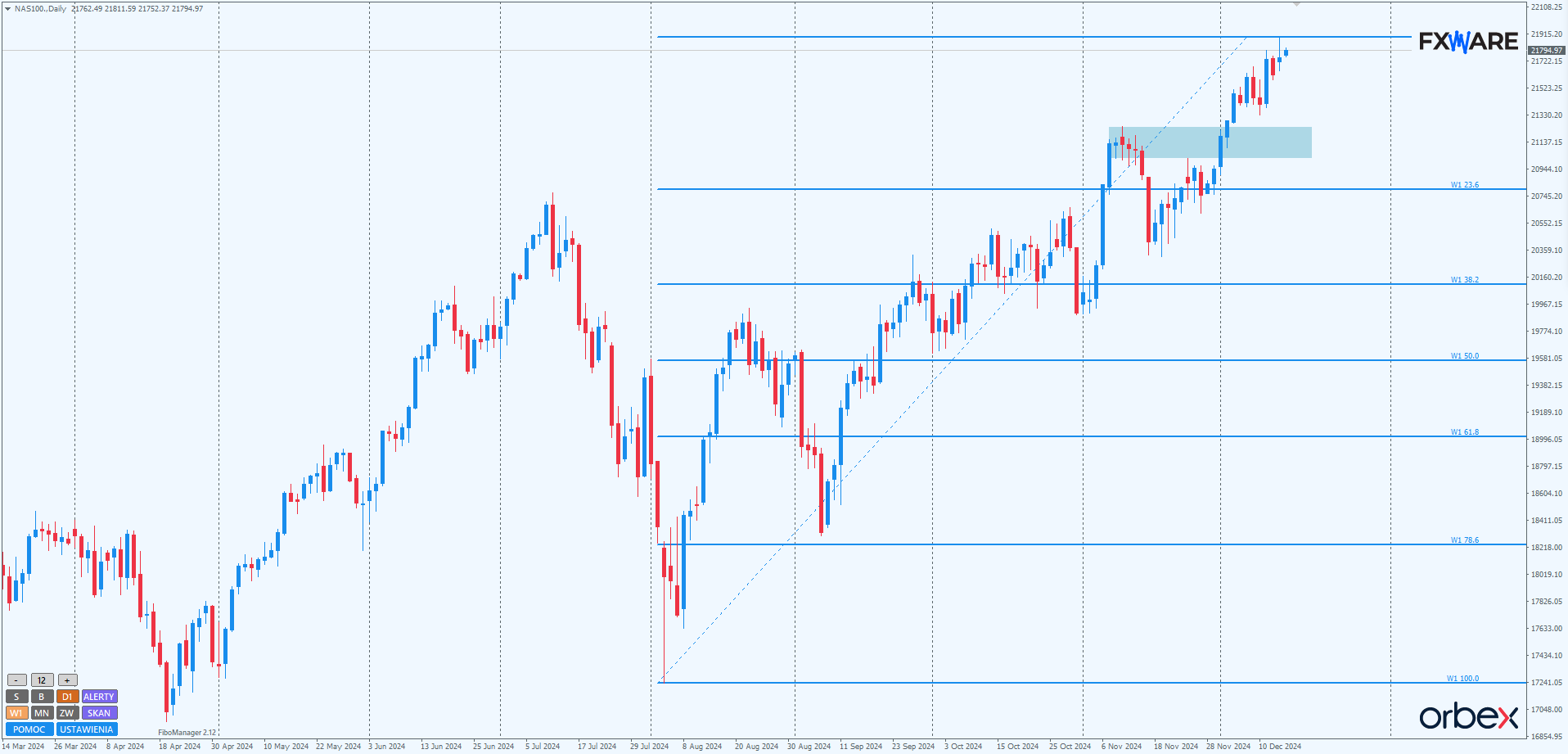Select the light blue rectangle zone
1568x754 pixels.
click(1210, 142)
